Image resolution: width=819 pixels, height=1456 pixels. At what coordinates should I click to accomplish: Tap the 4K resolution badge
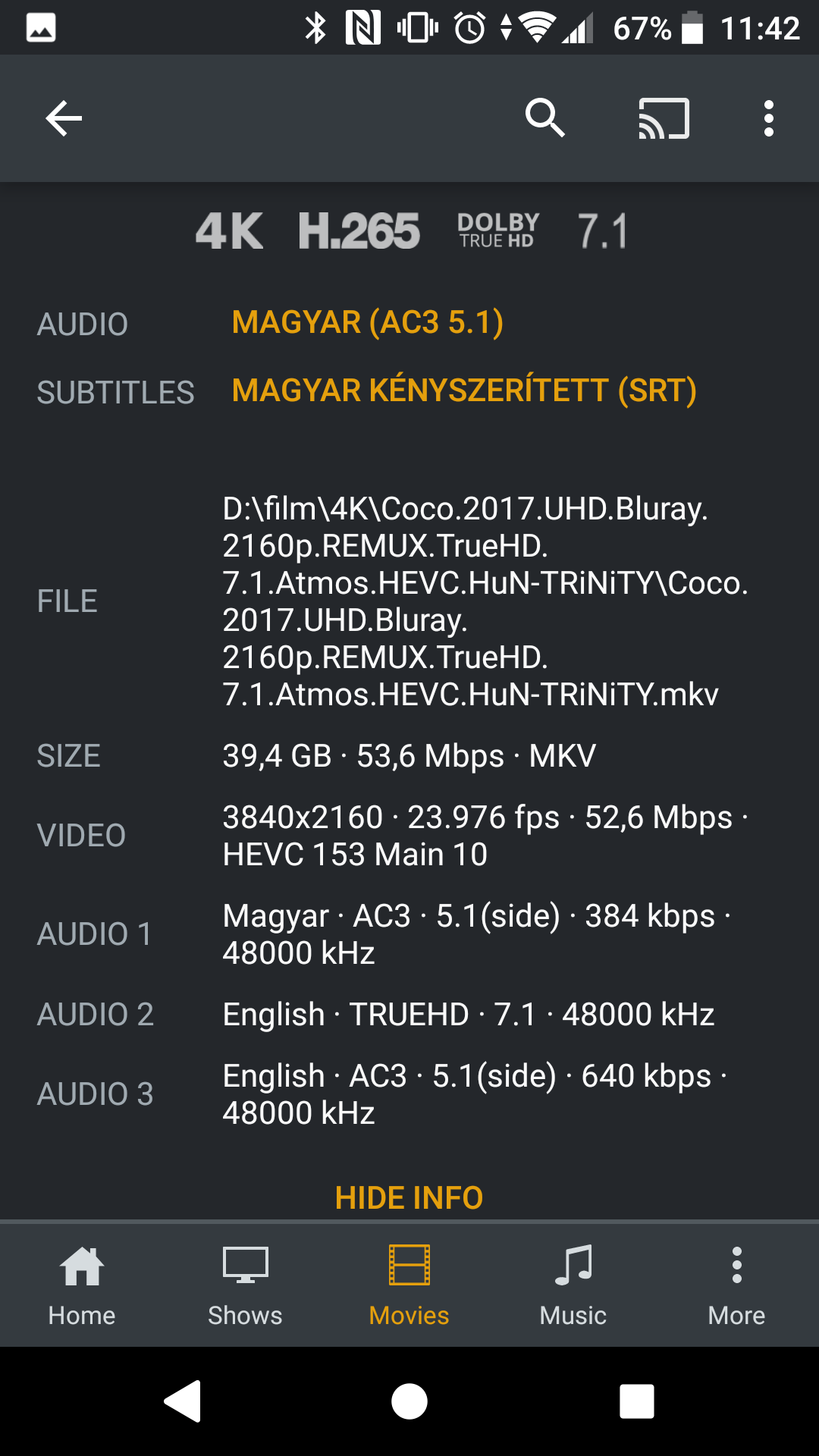(x=229, y=231)
